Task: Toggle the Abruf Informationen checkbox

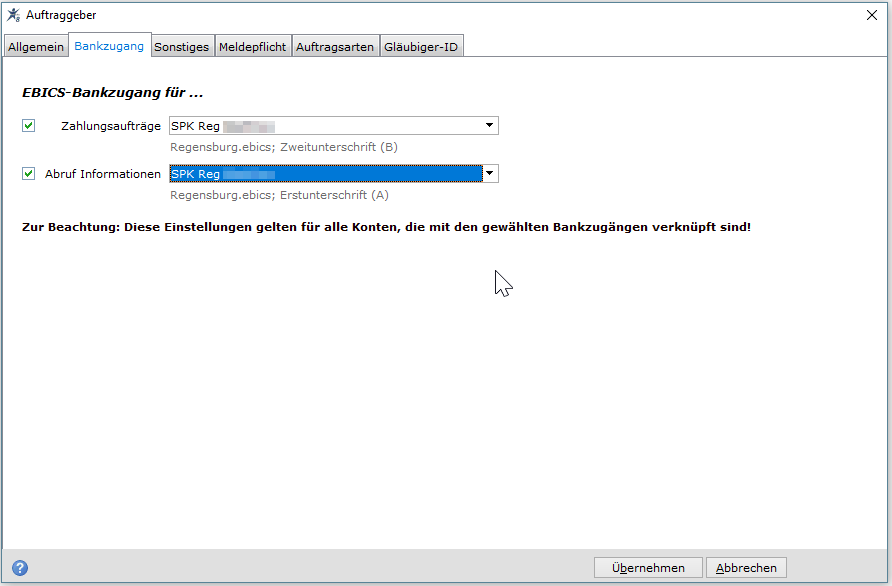Action: coord(28,173)
